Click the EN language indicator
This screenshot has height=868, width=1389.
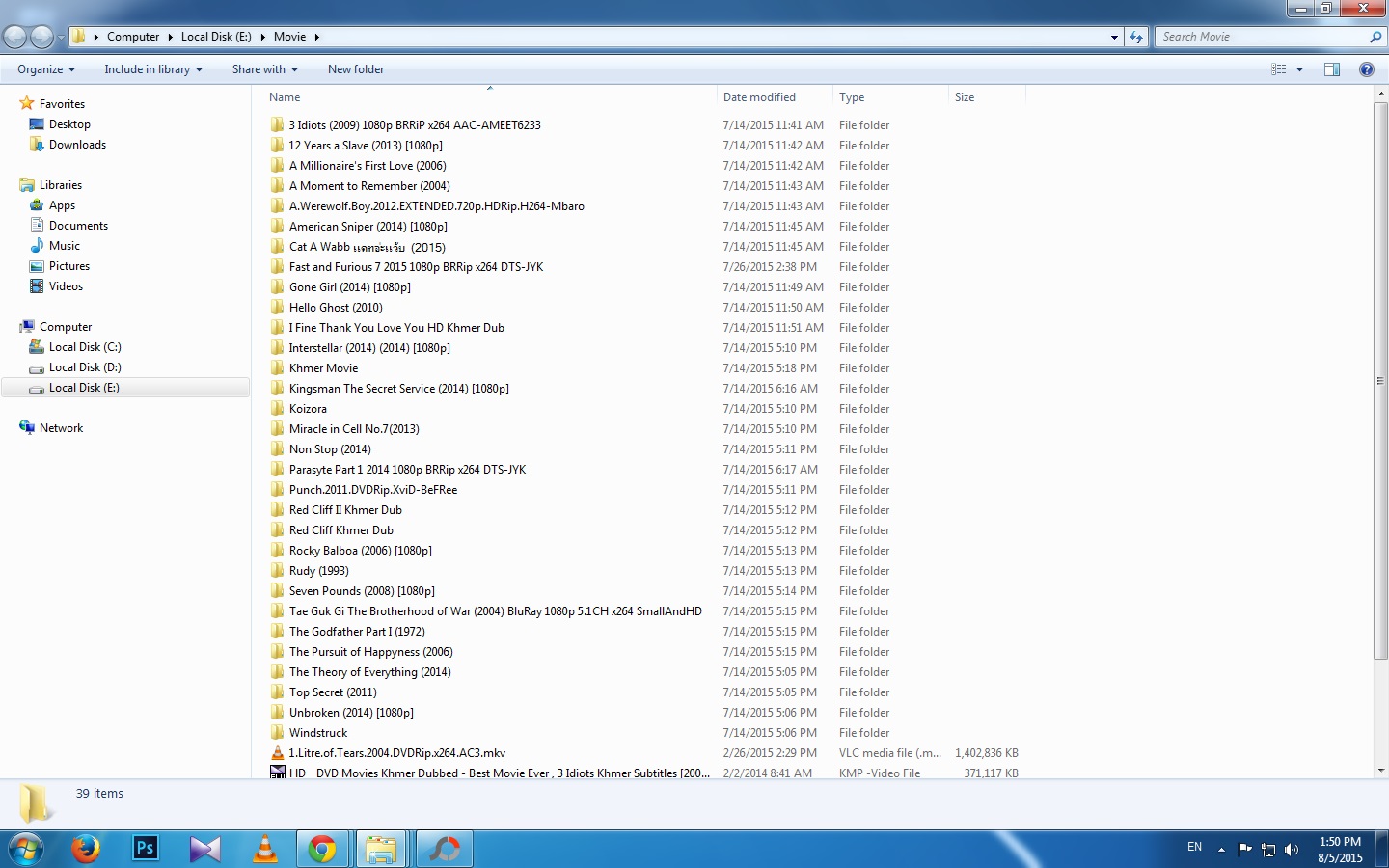(1194, 847)
